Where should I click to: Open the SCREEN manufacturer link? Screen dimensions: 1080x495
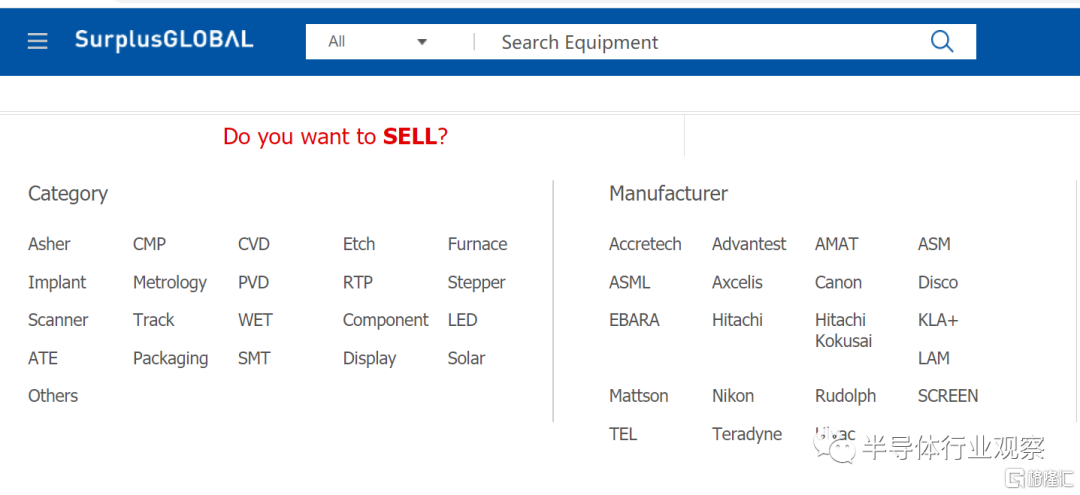(x=948, y=396)
